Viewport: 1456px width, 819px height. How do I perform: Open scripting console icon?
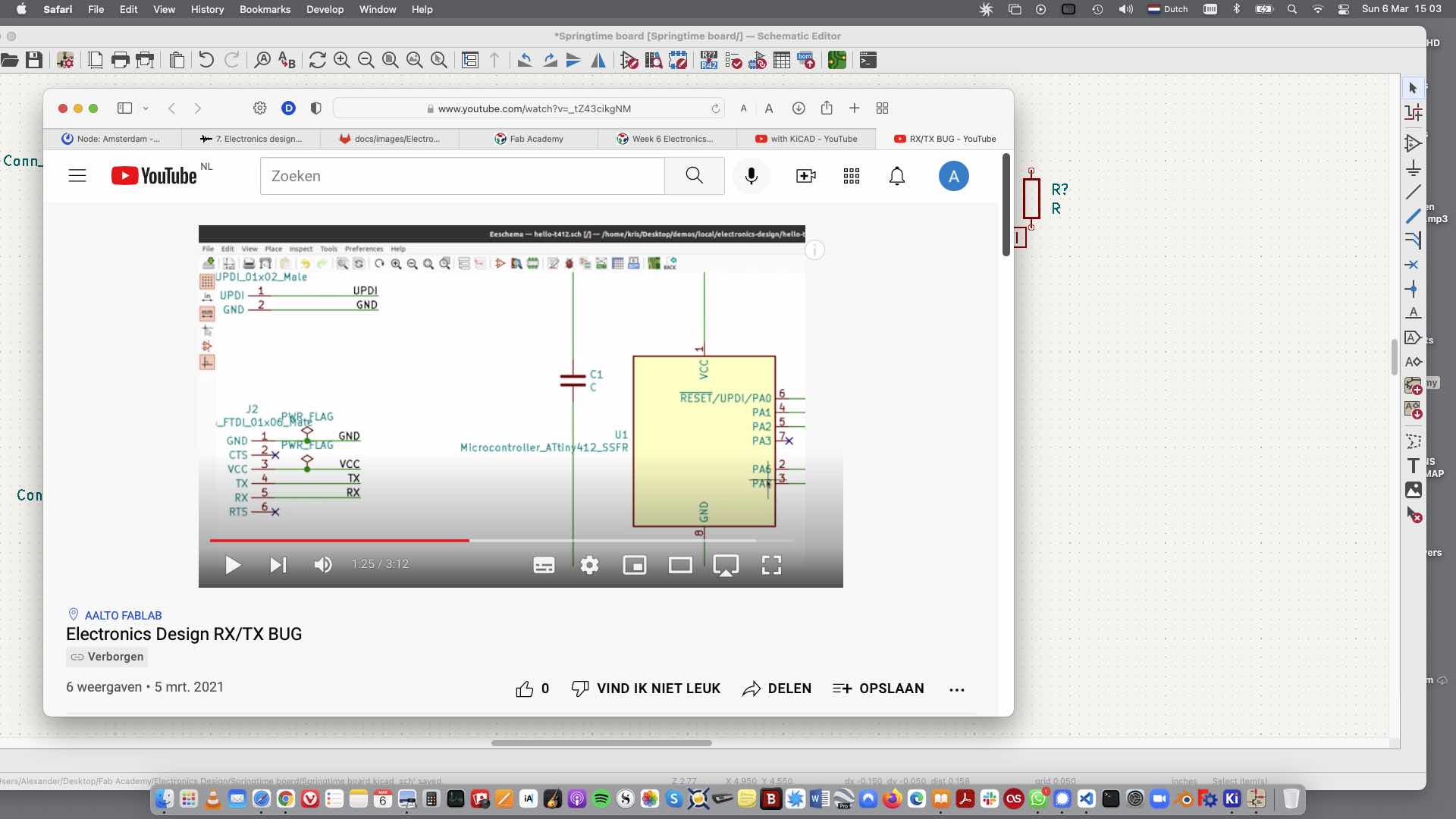868,60
